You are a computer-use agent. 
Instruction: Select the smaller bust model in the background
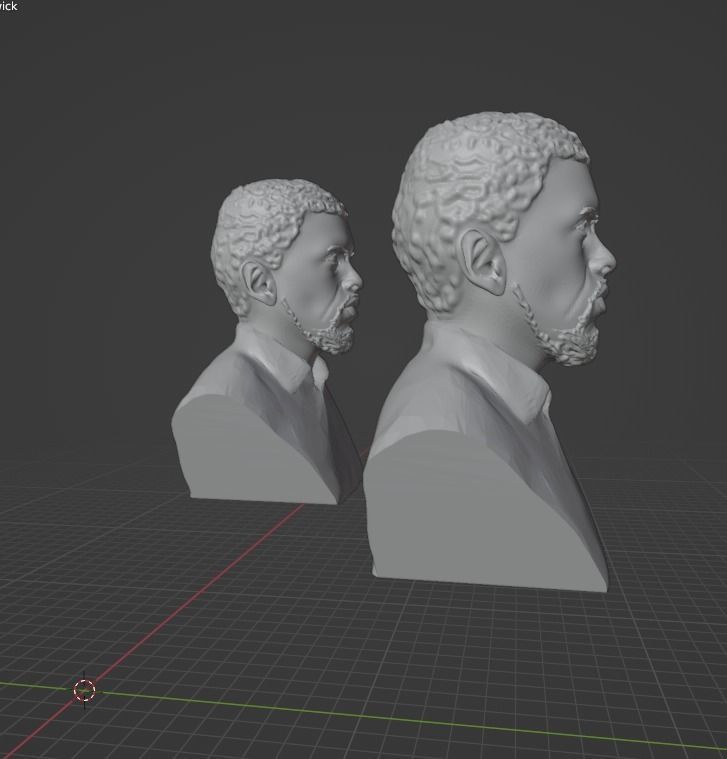point(267,341)
